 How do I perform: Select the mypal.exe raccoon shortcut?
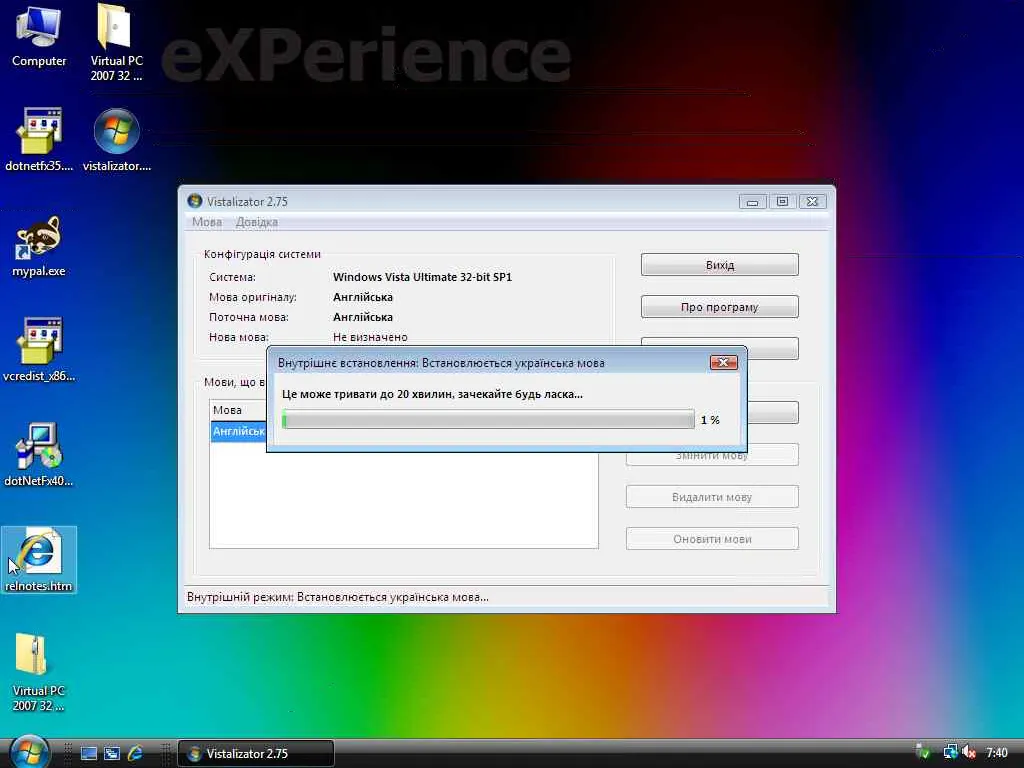tap(39, 246)
